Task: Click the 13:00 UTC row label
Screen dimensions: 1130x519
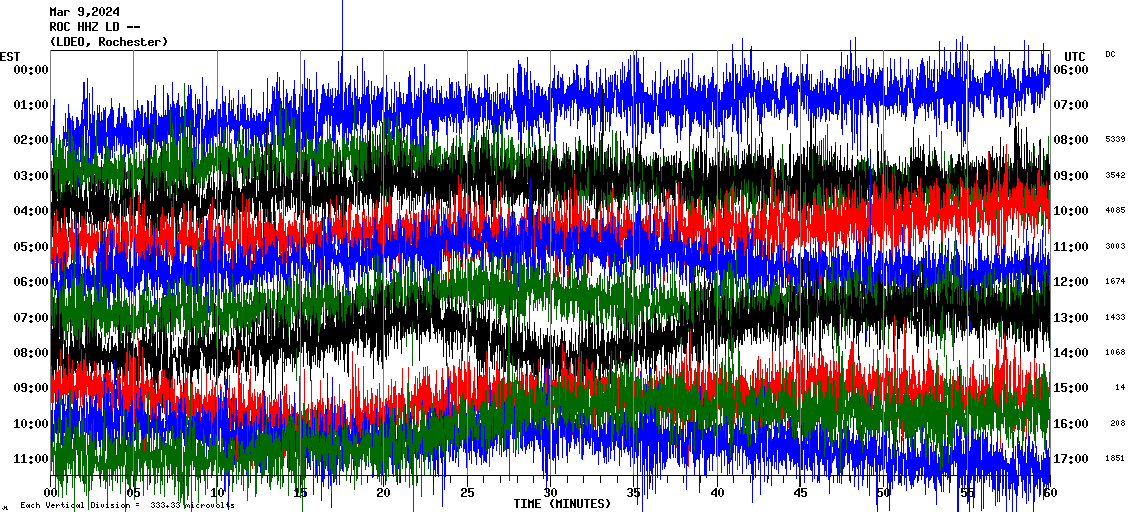Action: tap(1071, 317)
